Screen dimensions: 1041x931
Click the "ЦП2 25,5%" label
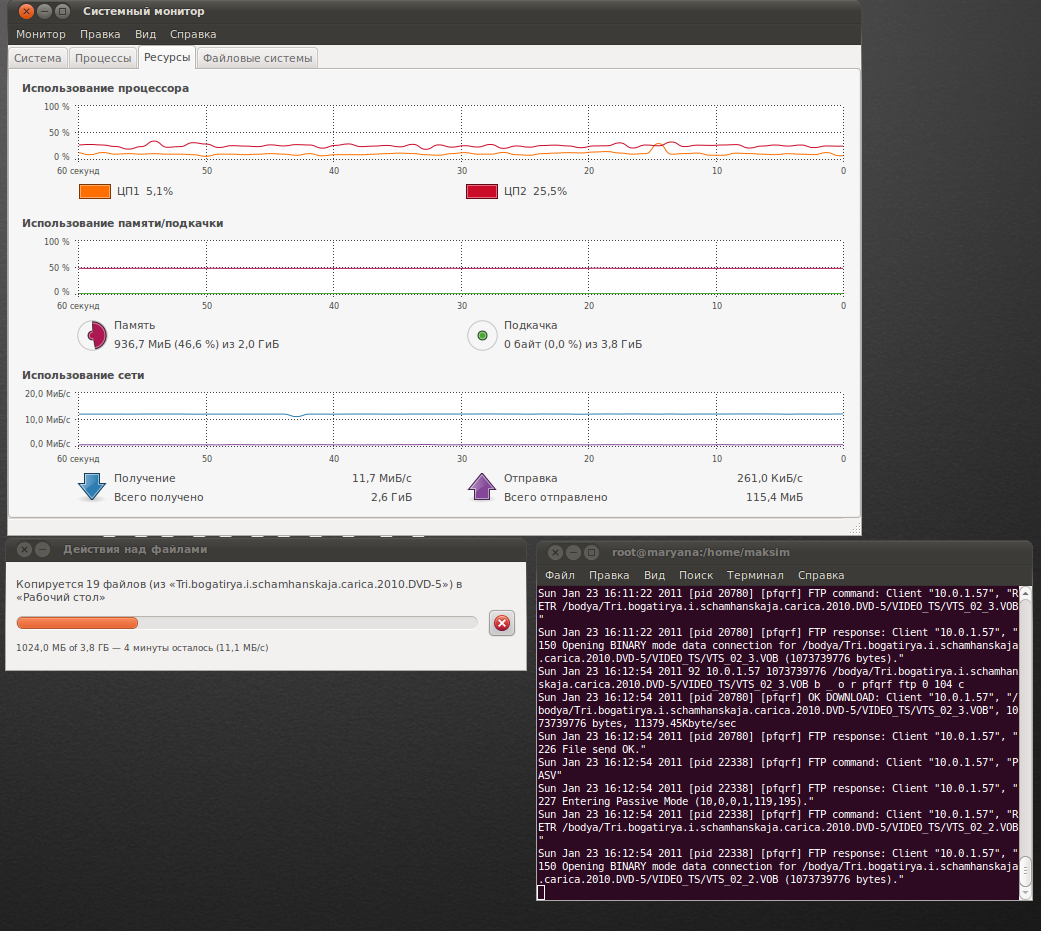[x=535, y=192]
